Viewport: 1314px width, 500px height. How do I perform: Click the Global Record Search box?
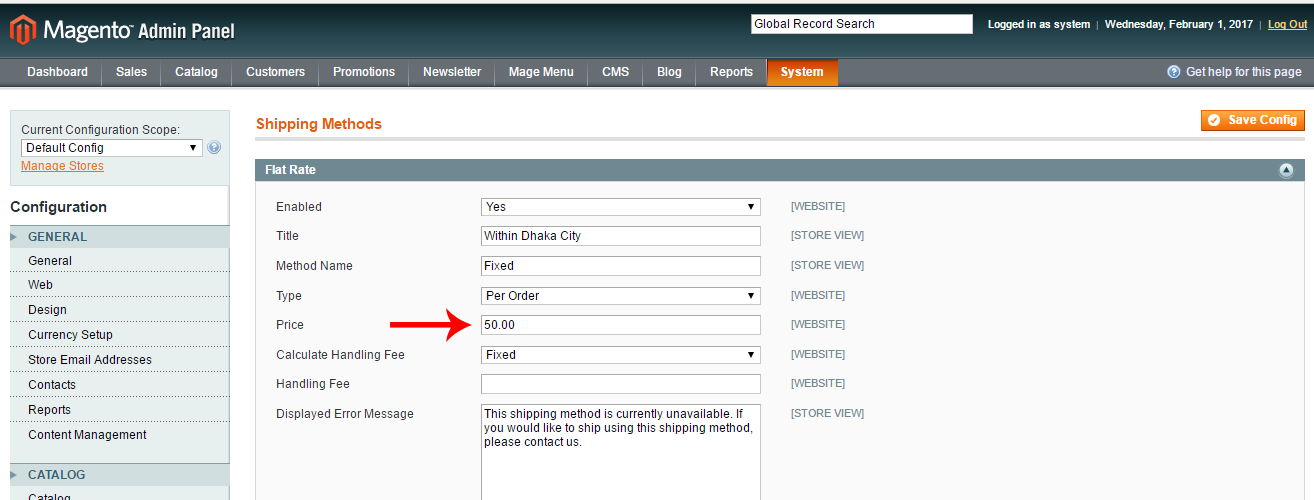pos(861,24)
